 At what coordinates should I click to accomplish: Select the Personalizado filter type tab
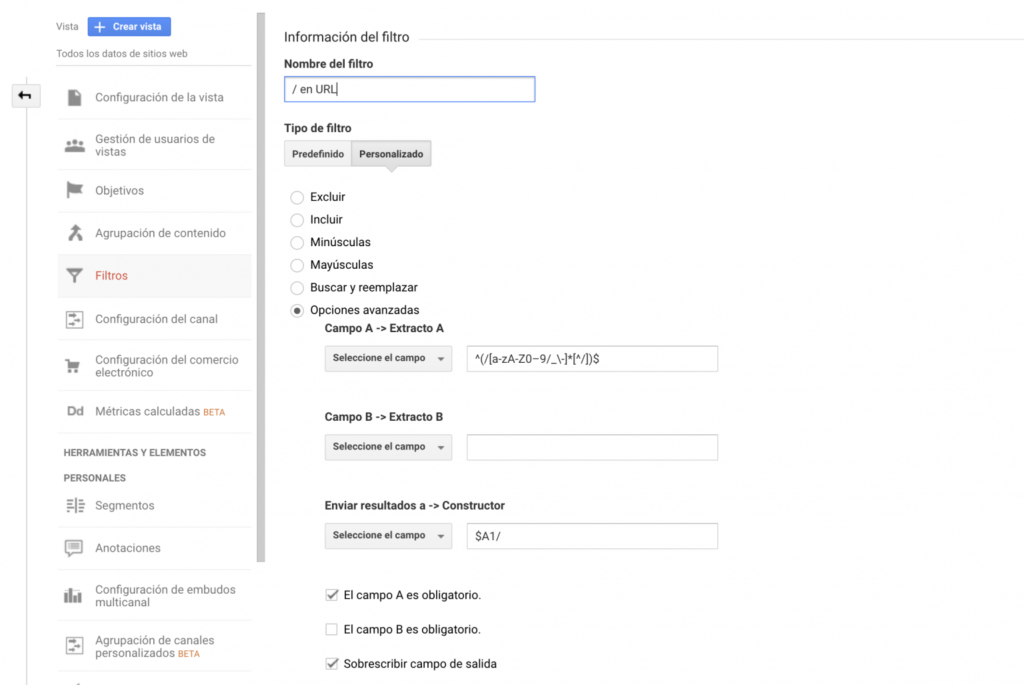(x=391, y=155)
